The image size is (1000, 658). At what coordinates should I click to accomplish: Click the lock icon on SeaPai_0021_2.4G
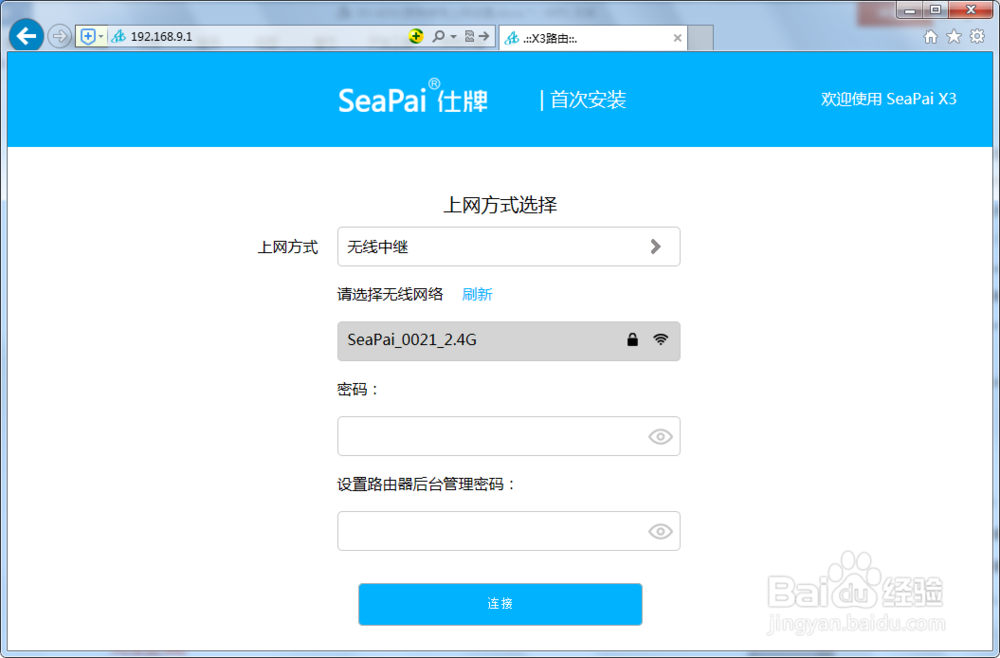point(632,339)
